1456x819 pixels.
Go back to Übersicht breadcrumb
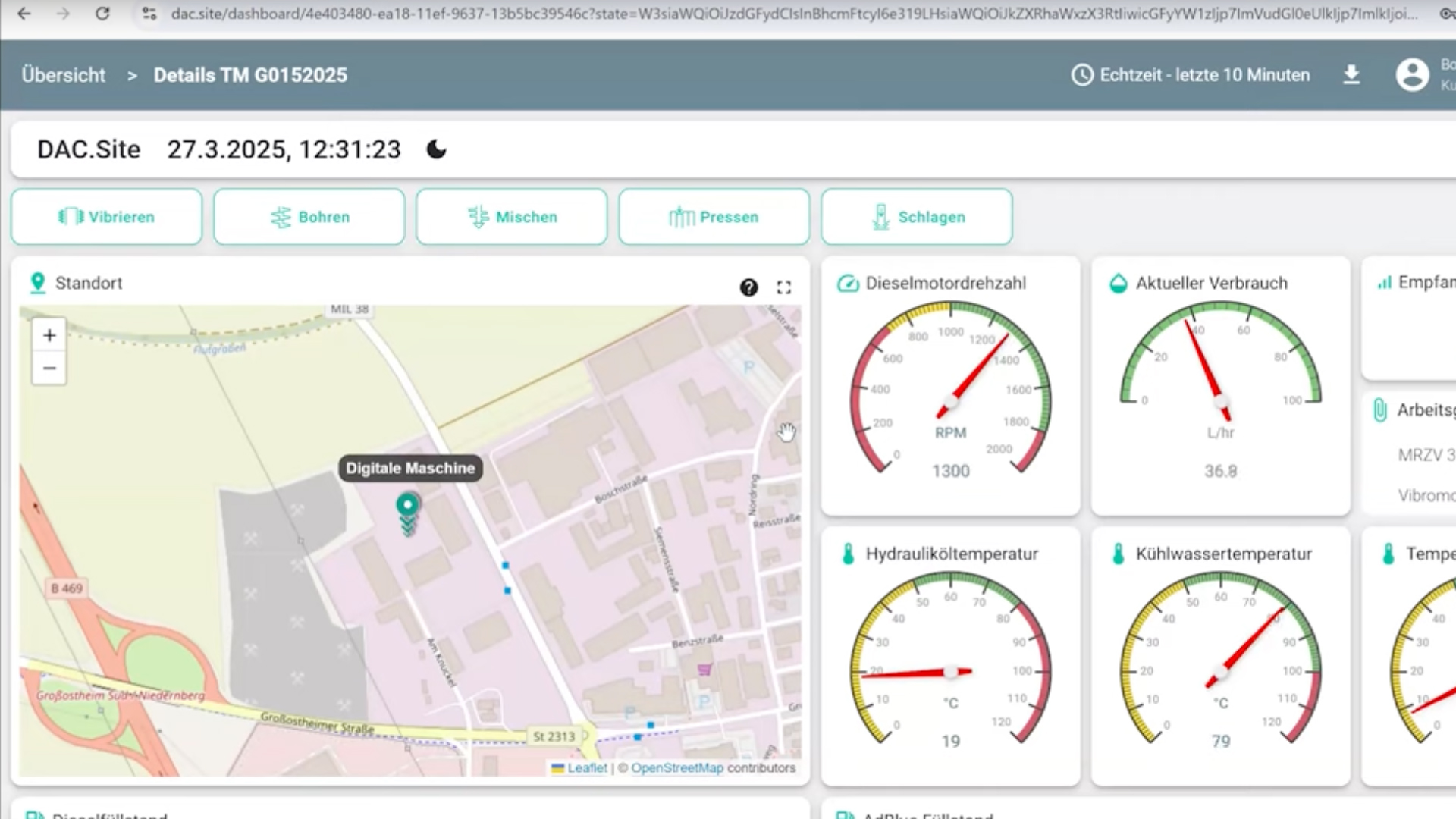(x=64, y=75)
